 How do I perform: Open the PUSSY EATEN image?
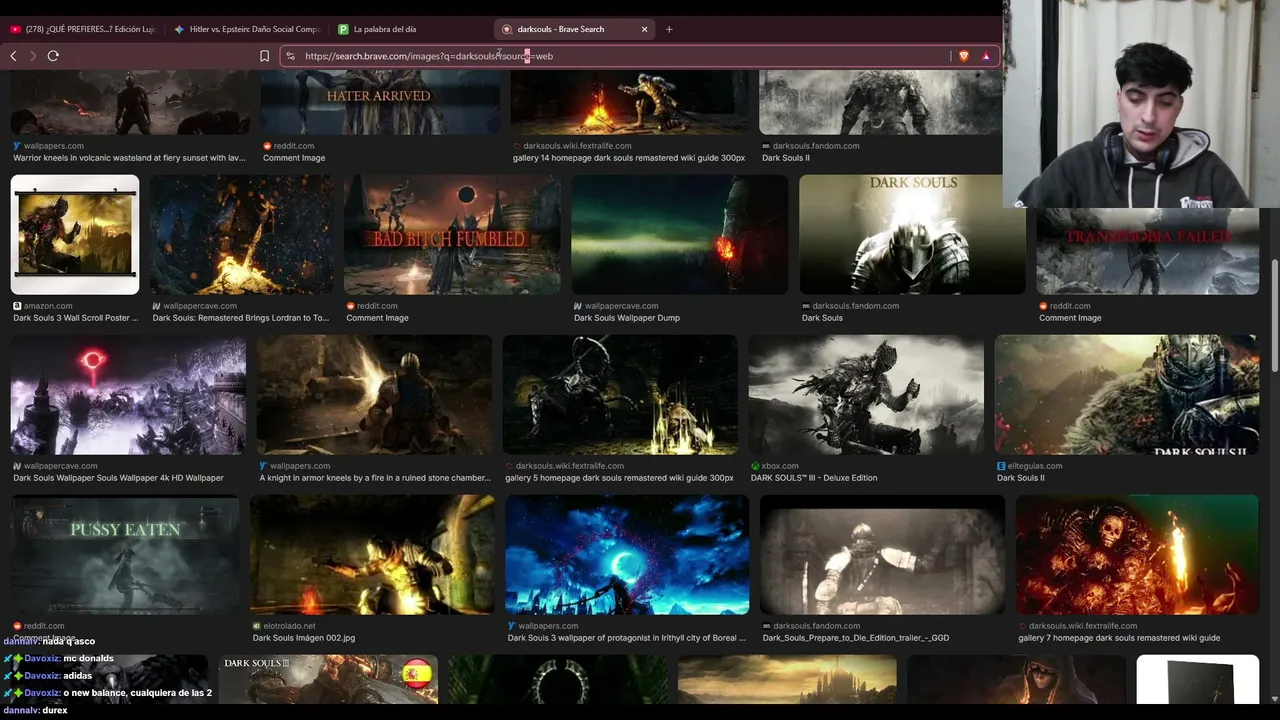[x=125, y=555]
